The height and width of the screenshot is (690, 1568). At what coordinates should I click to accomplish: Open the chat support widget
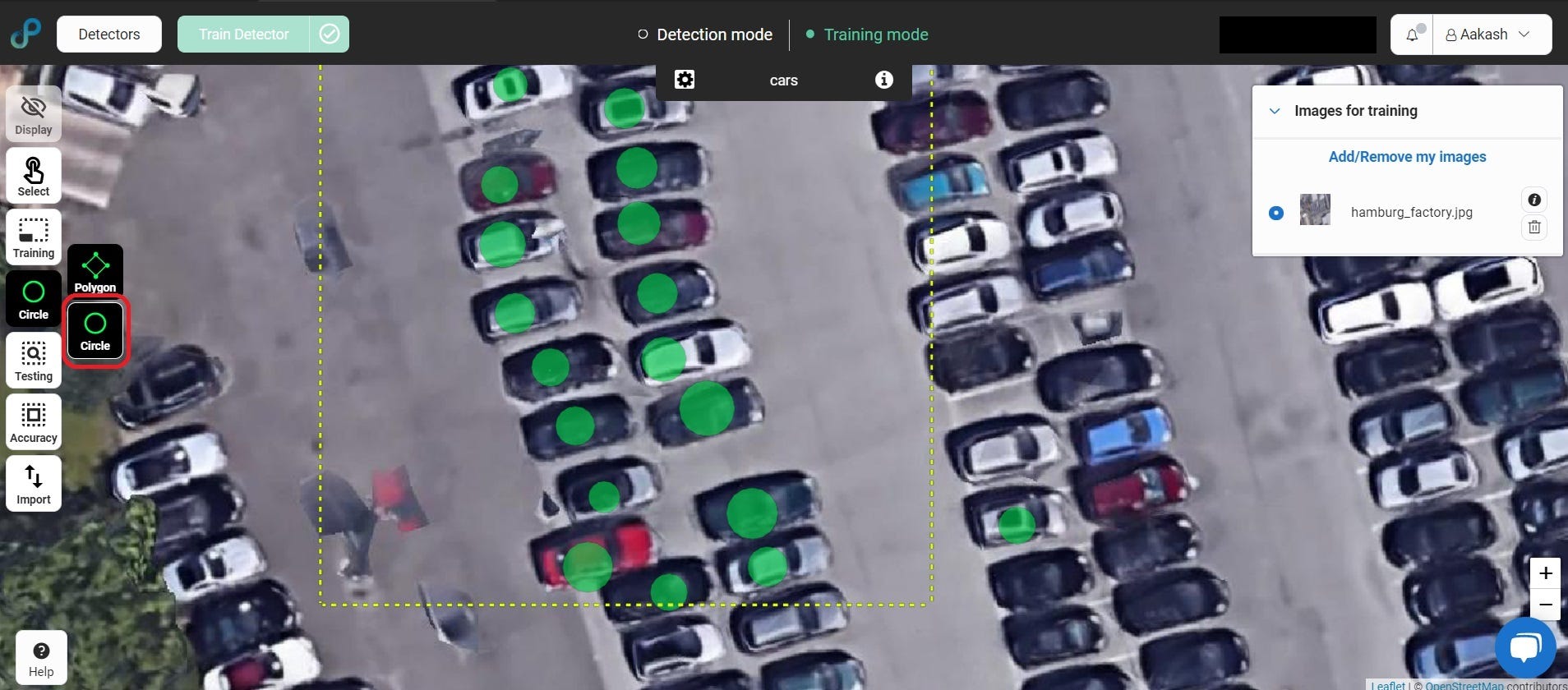(1526, 648)
